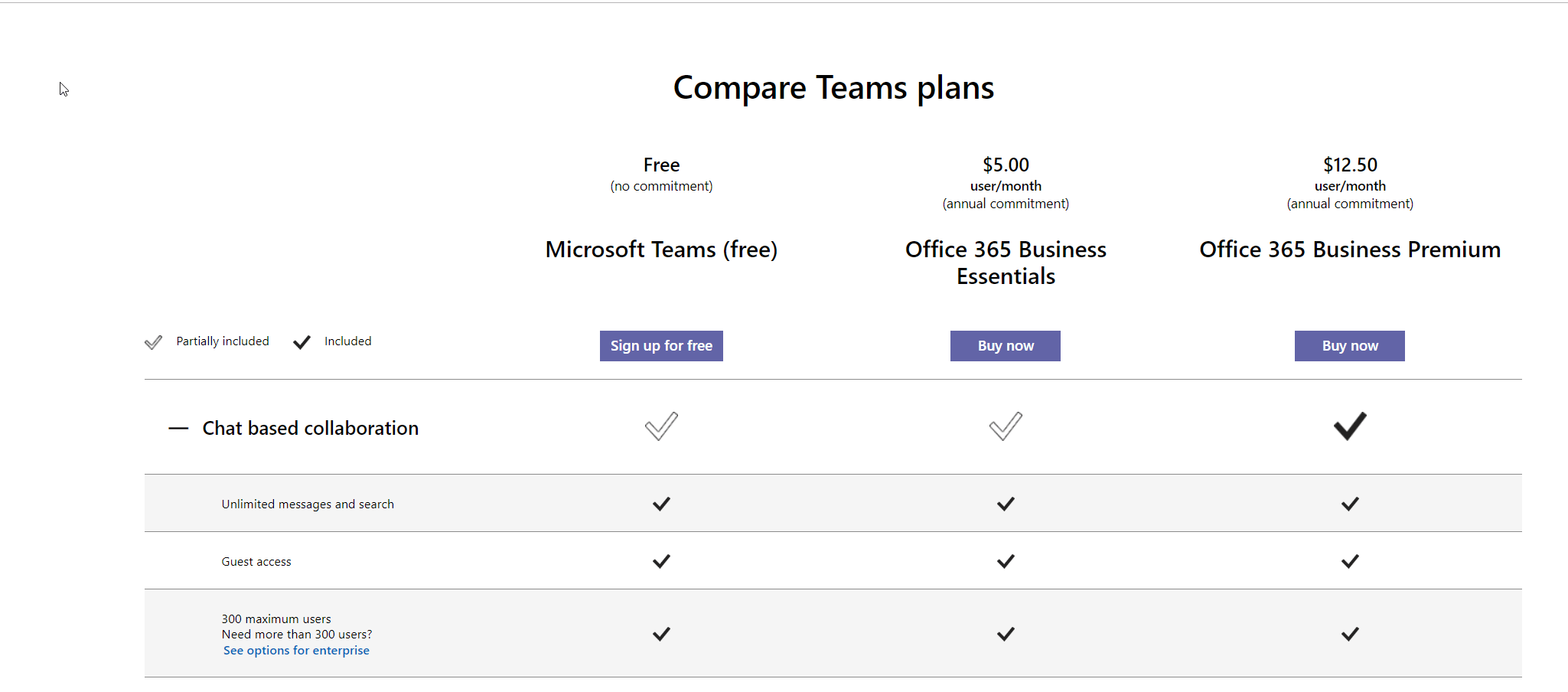Click Unlimited messages checkmark for free plan
The image size is (1568, 692).
coord(661,504)
